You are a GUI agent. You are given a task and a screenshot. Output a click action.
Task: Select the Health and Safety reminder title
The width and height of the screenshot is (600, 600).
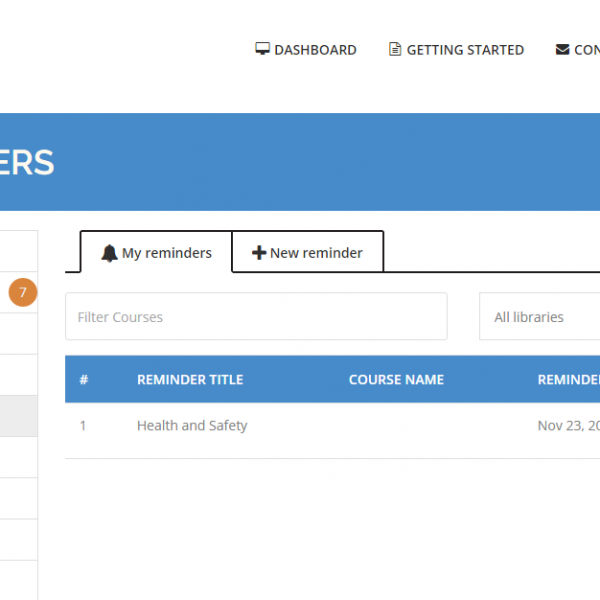point(192,426)
